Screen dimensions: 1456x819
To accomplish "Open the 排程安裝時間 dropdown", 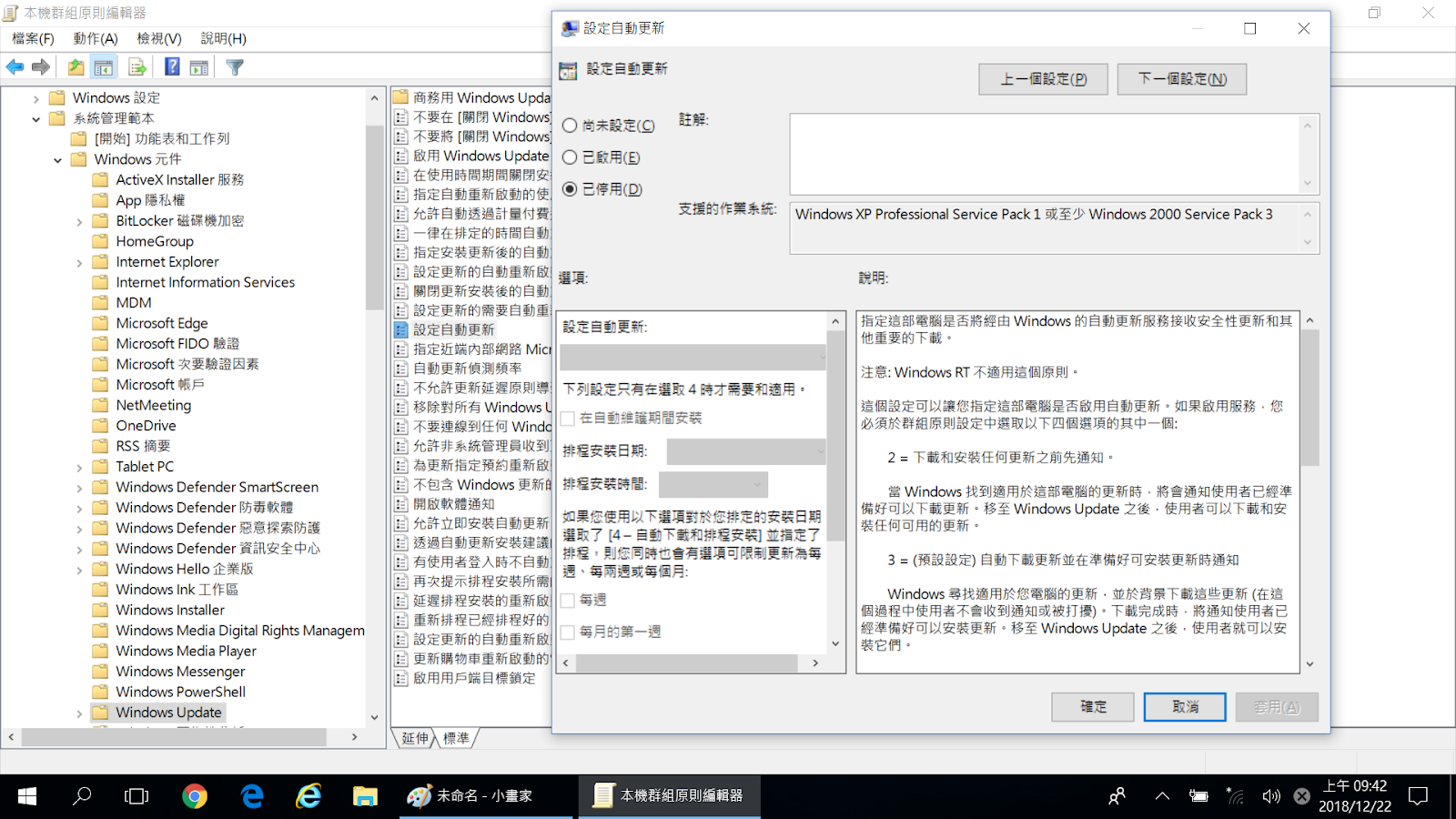I will pos(713,484).
